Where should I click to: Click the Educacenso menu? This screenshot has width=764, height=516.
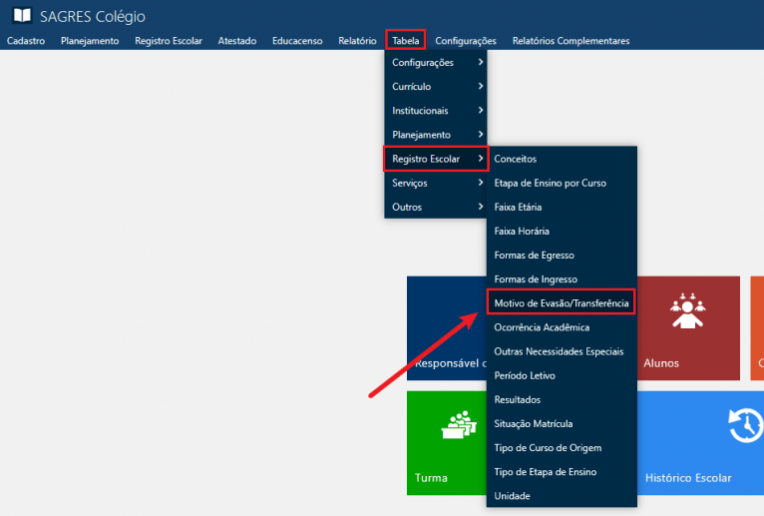pos(297,41)
